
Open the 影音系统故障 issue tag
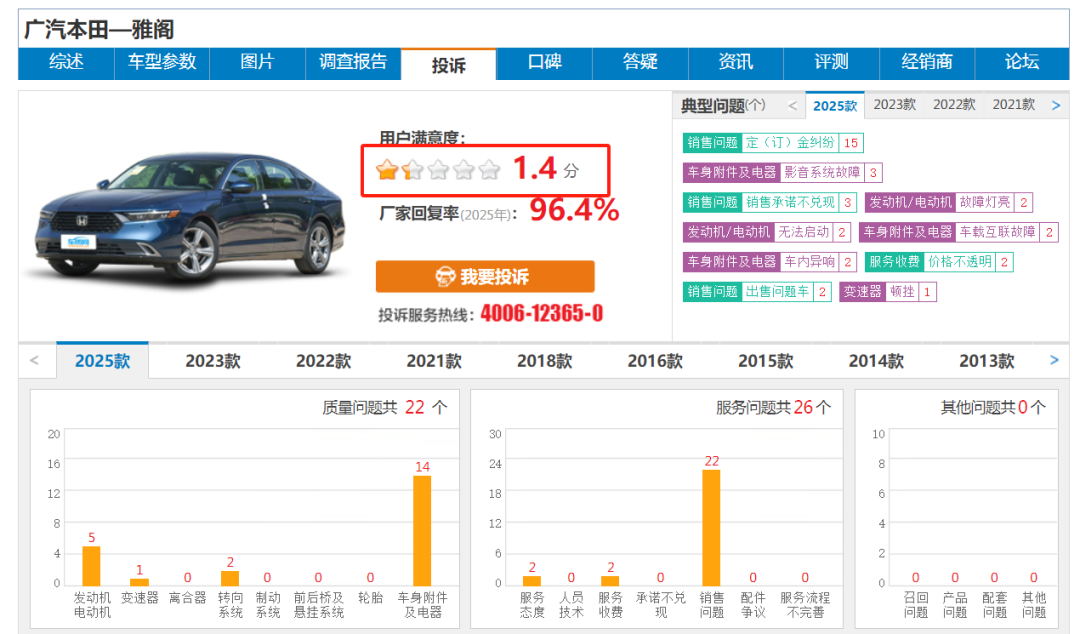782,172
